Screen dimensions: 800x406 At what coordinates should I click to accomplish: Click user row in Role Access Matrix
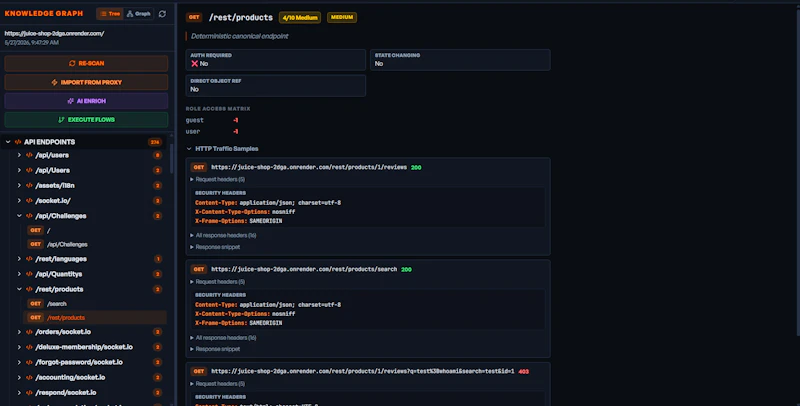coord(212,132)
